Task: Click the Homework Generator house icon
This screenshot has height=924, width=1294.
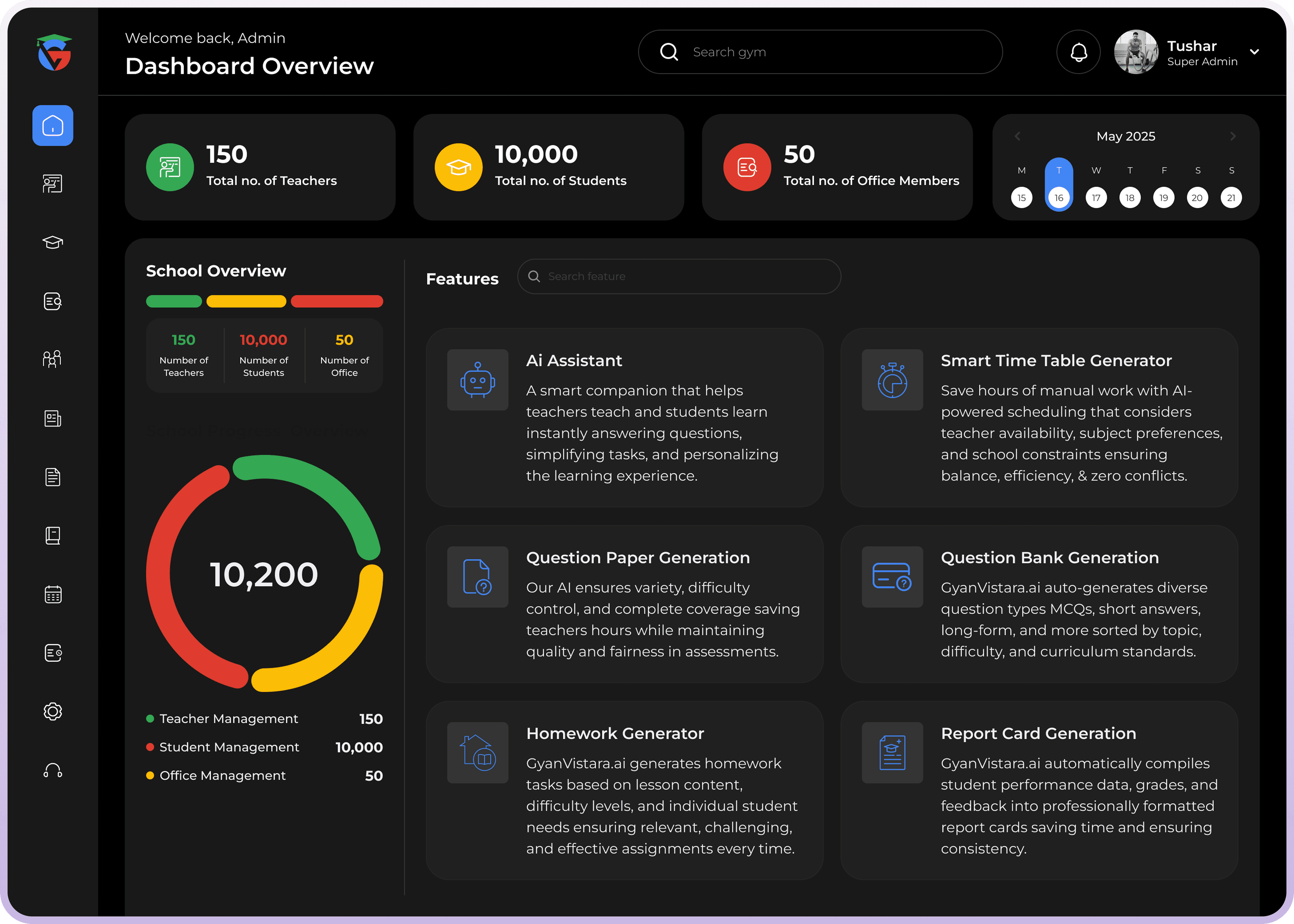Action: (477, 753)
